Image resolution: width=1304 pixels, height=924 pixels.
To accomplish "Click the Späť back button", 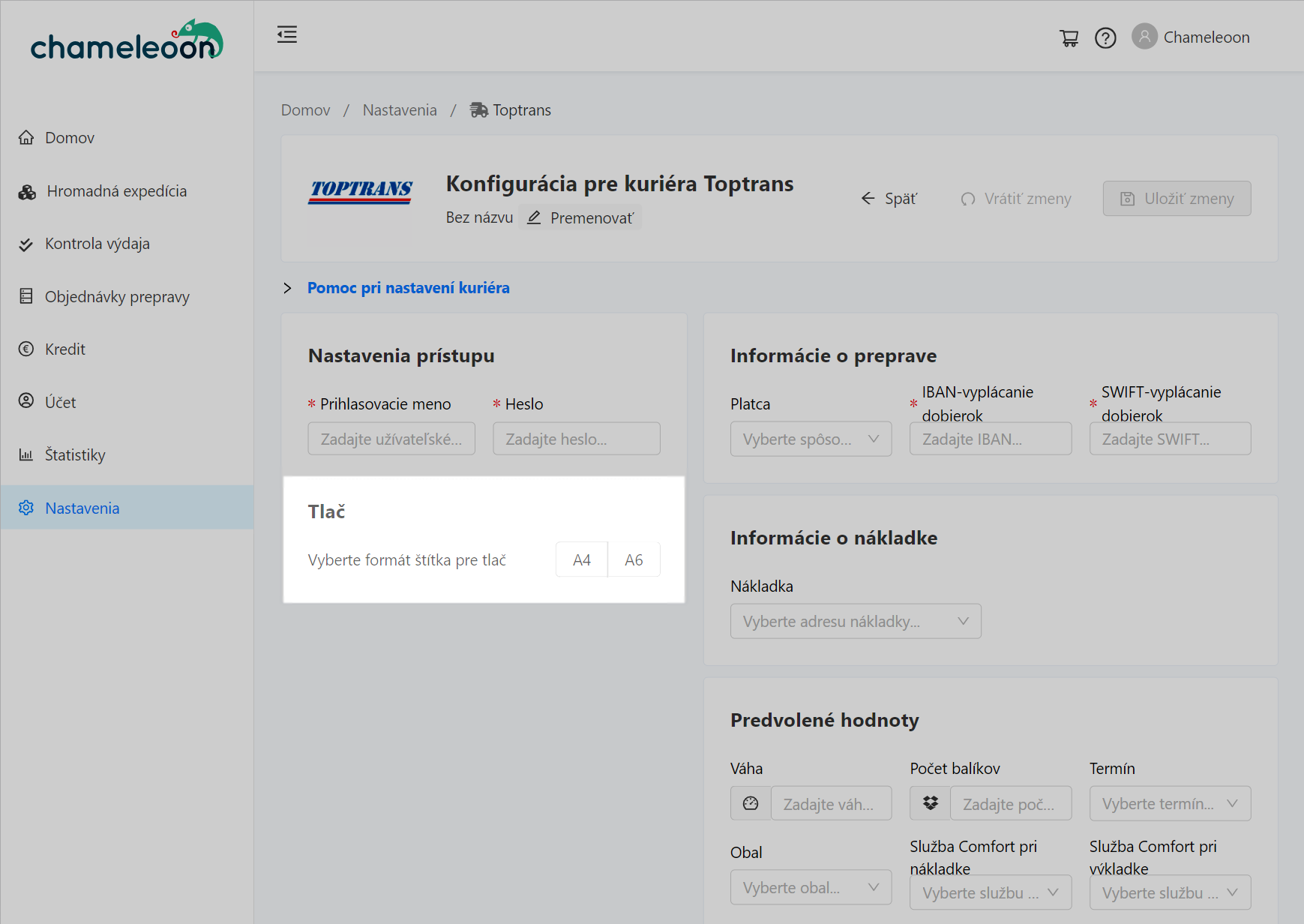I will click(x=889, y=199).
